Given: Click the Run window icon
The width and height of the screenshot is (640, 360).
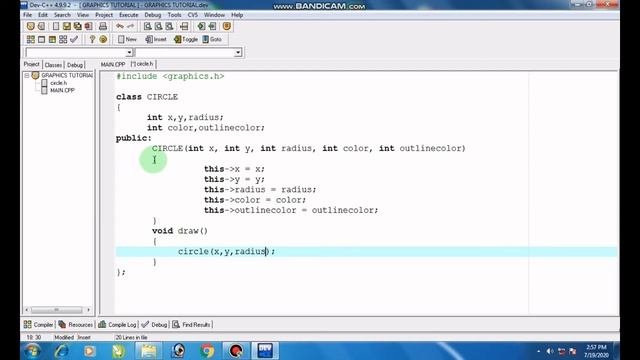Looking at the screenshot, I should [x=41, y=39].
